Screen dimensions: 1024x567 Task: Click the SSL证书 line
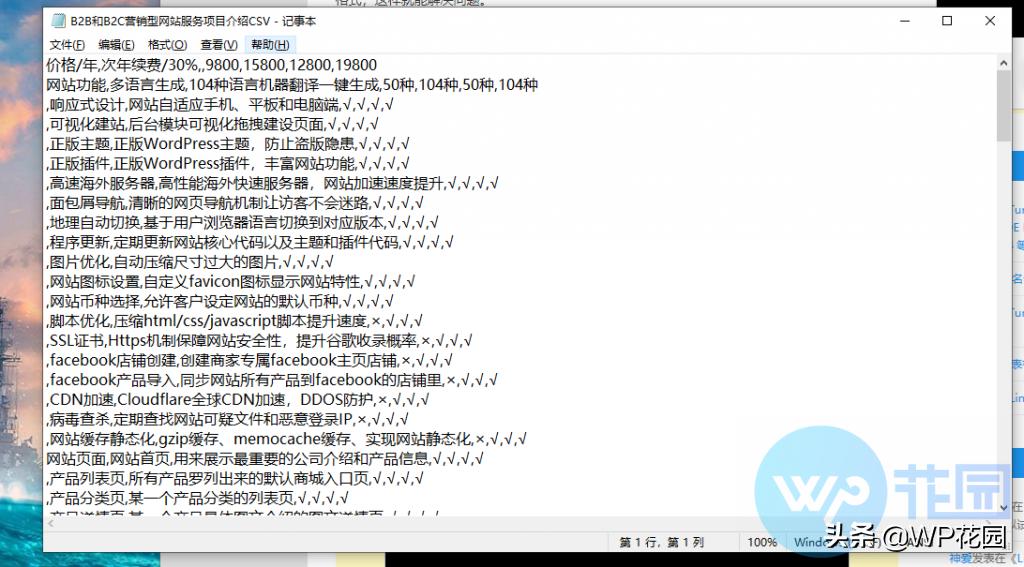pyautogui.click(x=259, y=340)
